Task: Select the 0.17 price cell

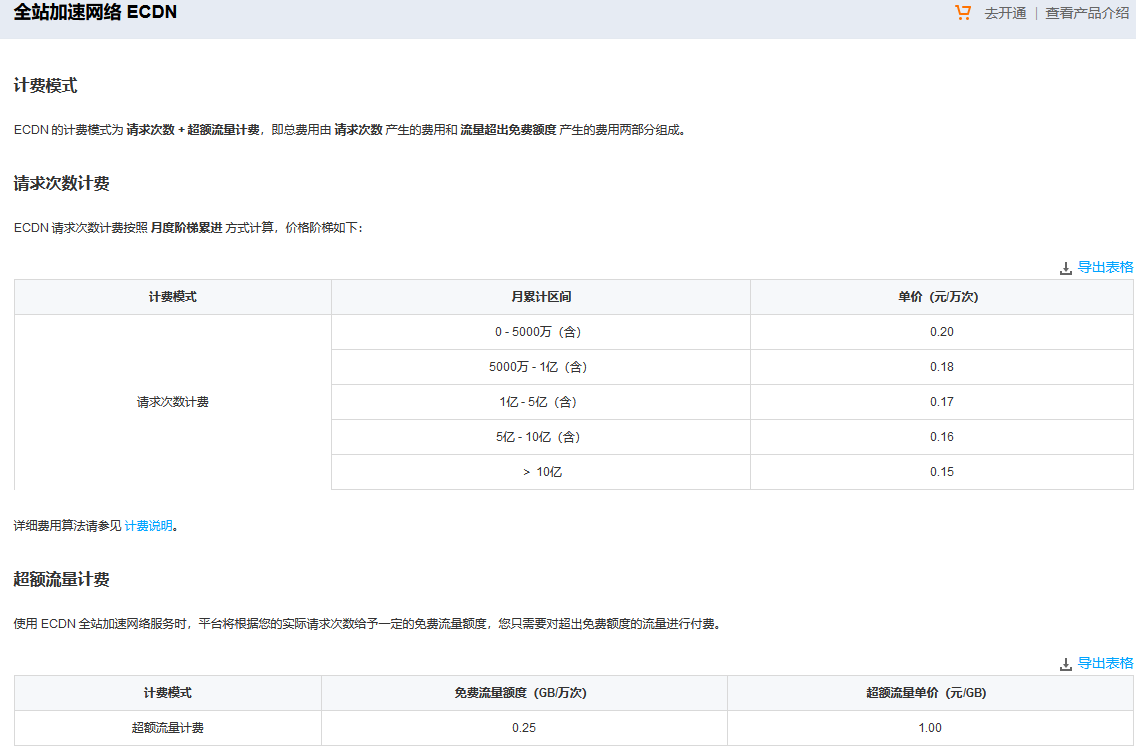Action: pos(941,402)
